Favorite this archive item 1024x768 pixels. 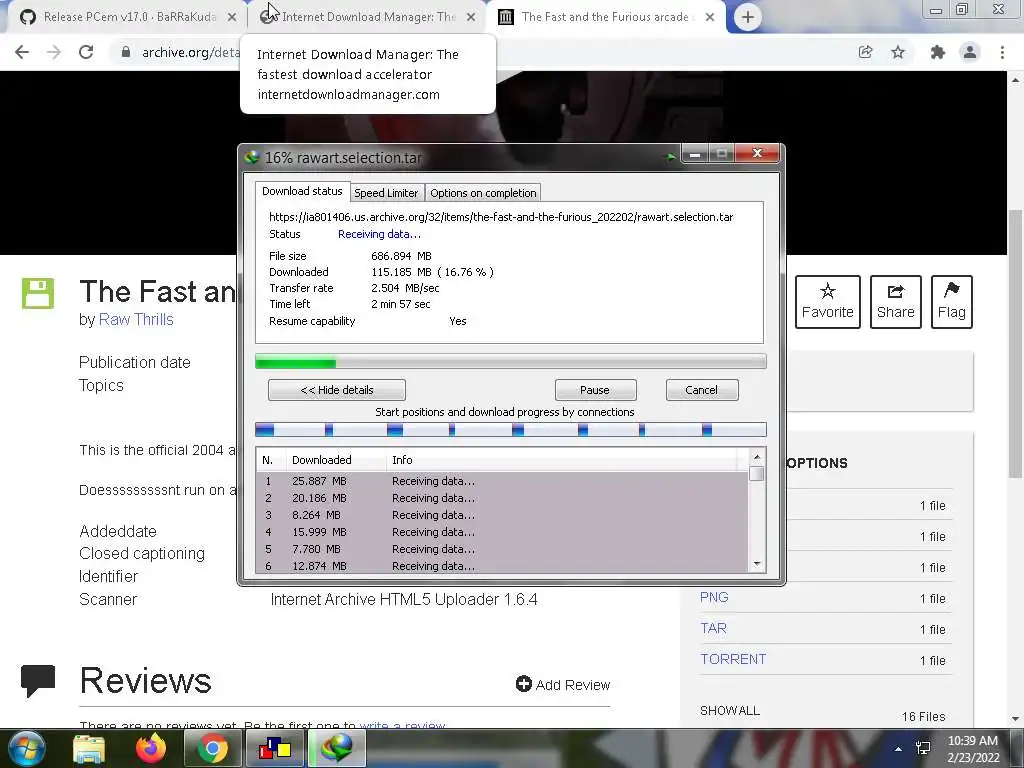click(x=827, y=302)
